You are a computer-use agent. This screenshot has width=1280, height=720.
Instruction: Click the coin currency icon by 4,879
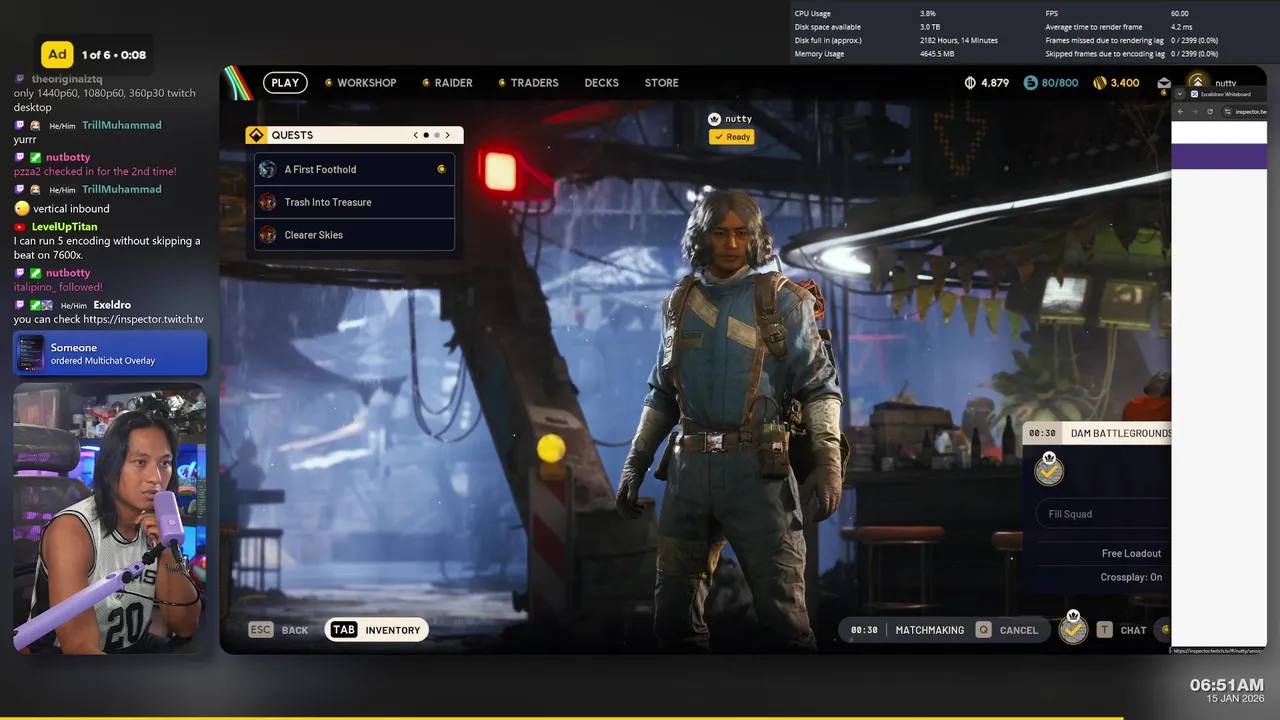pyautogui.click(x=970, y=83)
